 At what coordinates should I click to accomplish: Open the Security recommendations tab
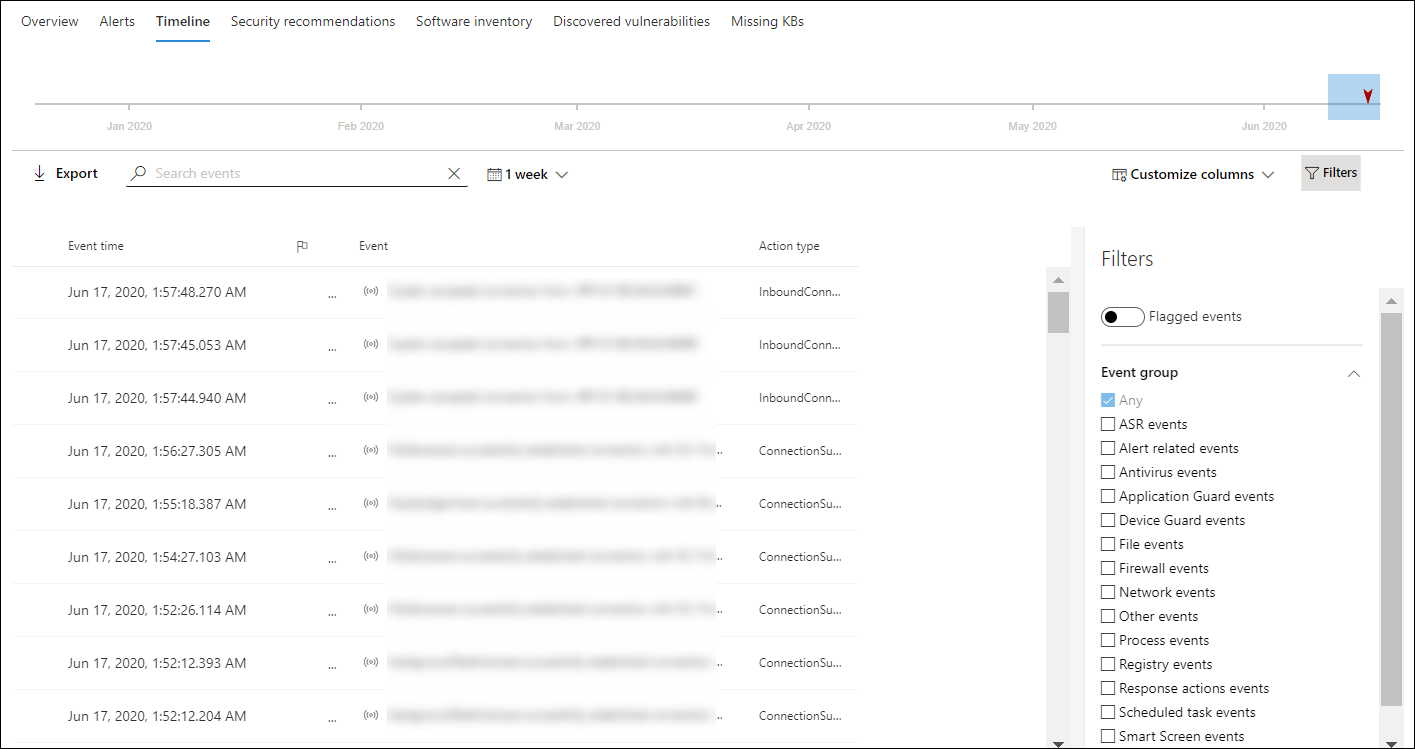[x=313, y=21]
